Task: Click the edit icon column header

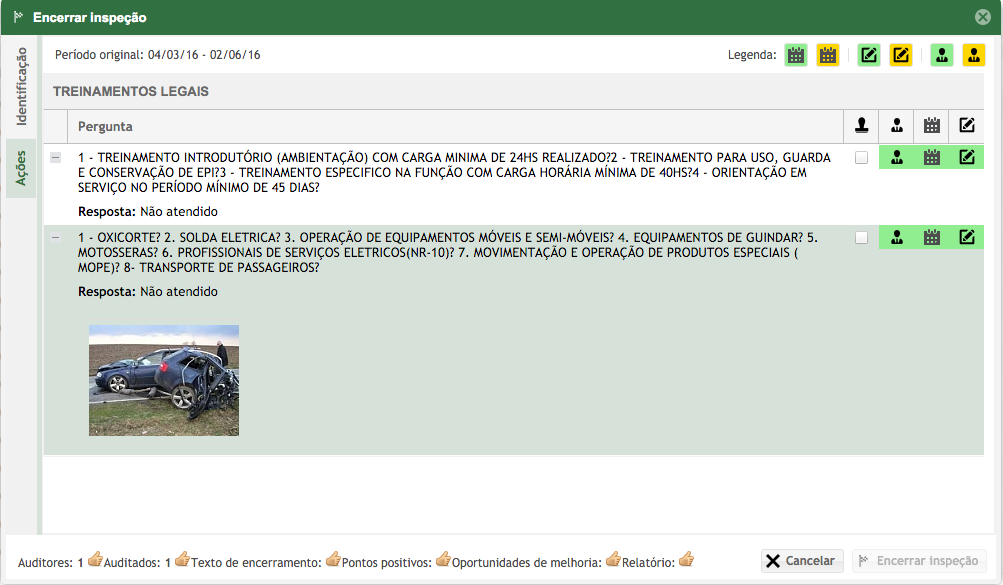Action: click(x=967, y=125)
